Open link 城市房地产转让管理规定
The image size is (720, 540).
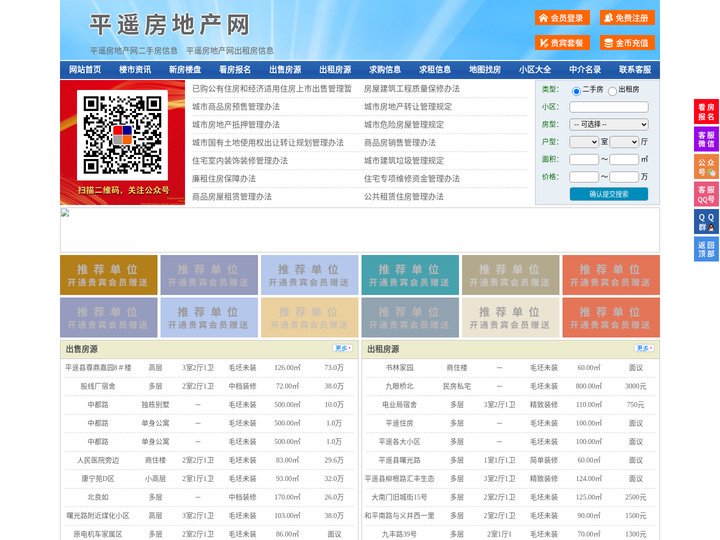[408, 107]
